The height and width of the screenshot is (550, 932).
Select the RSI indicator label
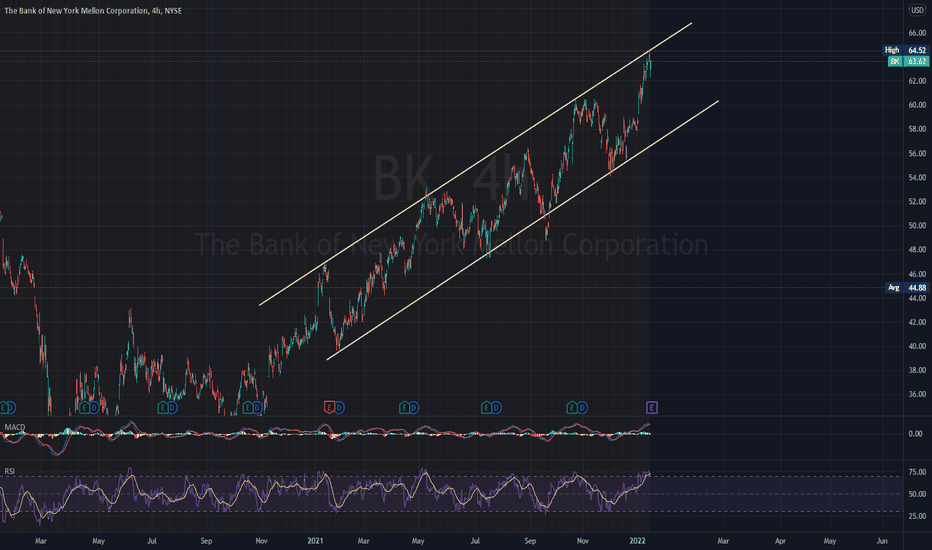pyautogui.click(x=10, y=471)
